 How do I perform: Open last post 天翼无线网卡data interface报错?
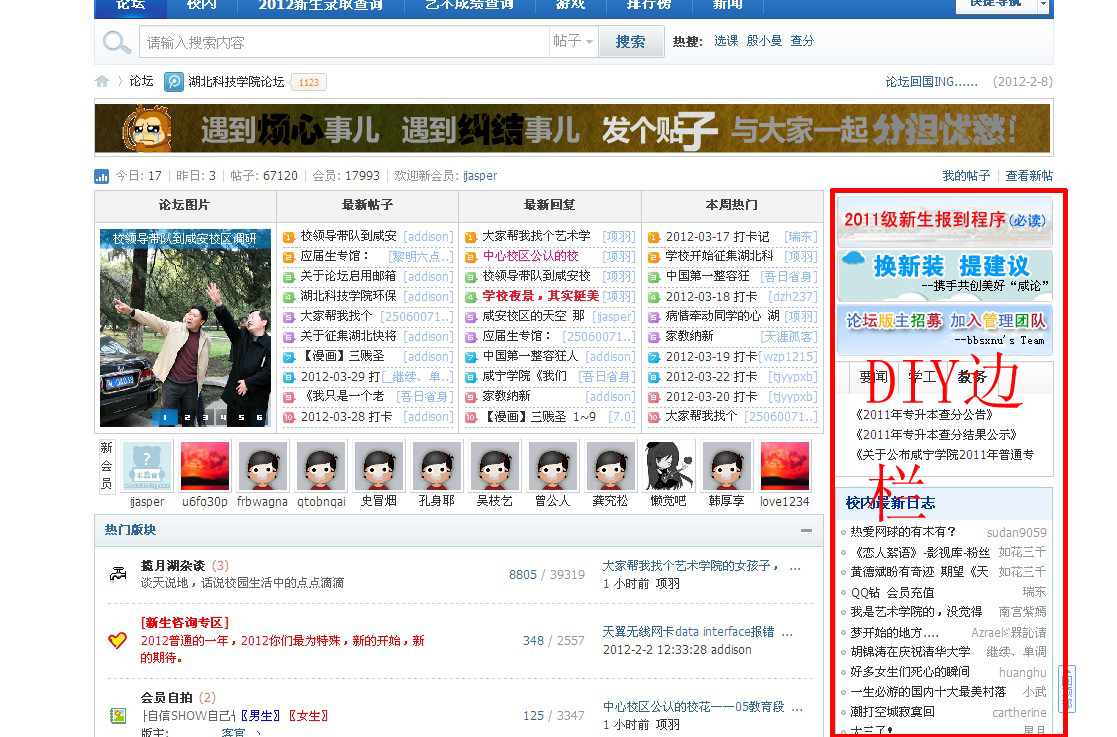(x=688, y=632)
